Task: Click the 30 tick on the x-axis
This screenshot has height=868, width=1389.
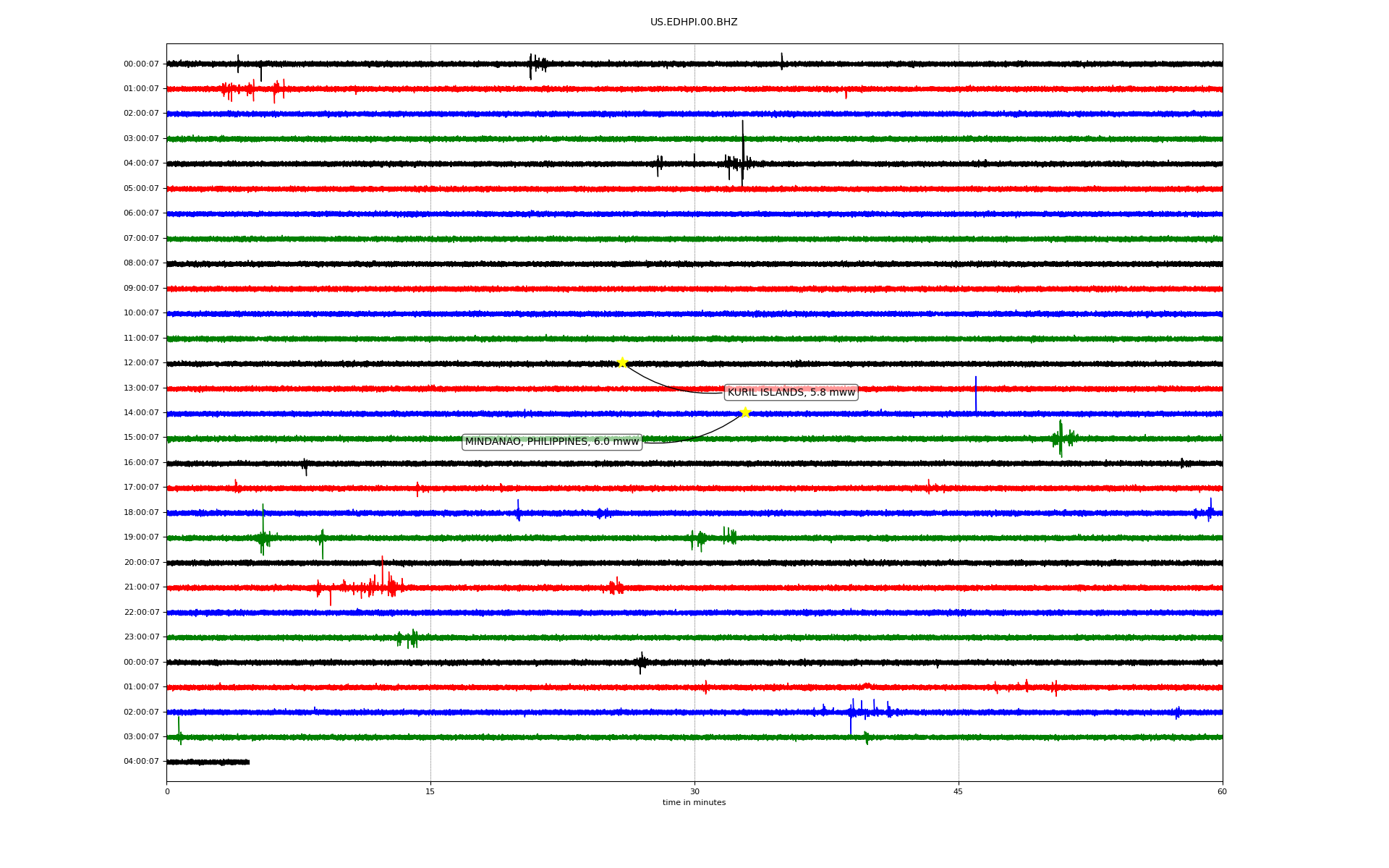Action: (x=694, y=791)
